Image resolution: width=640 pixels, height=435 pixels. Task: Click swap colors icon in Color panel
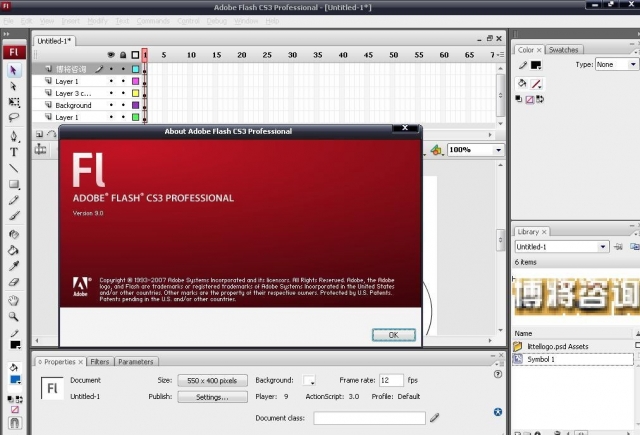click(x=540, y=99)
